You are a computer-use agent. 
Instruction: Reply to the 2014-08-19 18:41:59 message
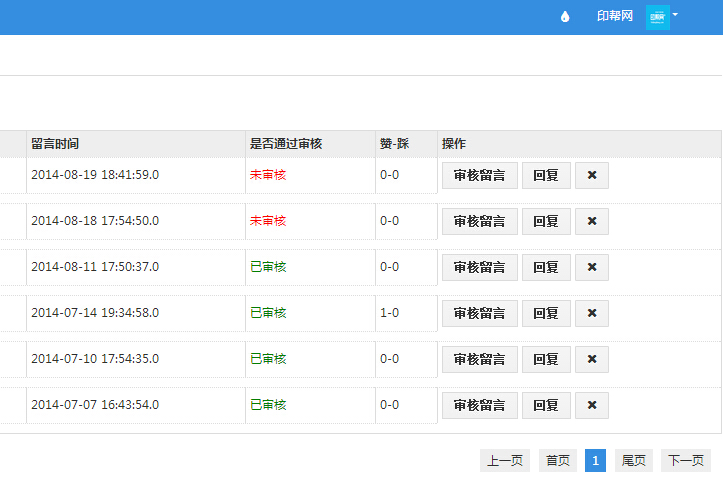(x=546, y=175)
